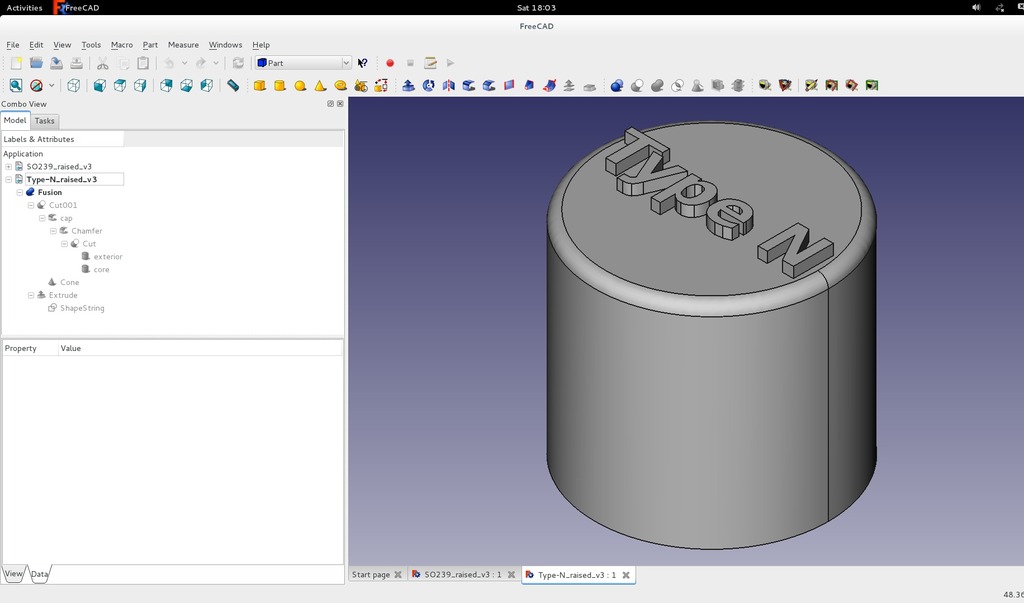Open the Measure menu
Viewport: 1024px width, 603px height.
click(183, 45)
